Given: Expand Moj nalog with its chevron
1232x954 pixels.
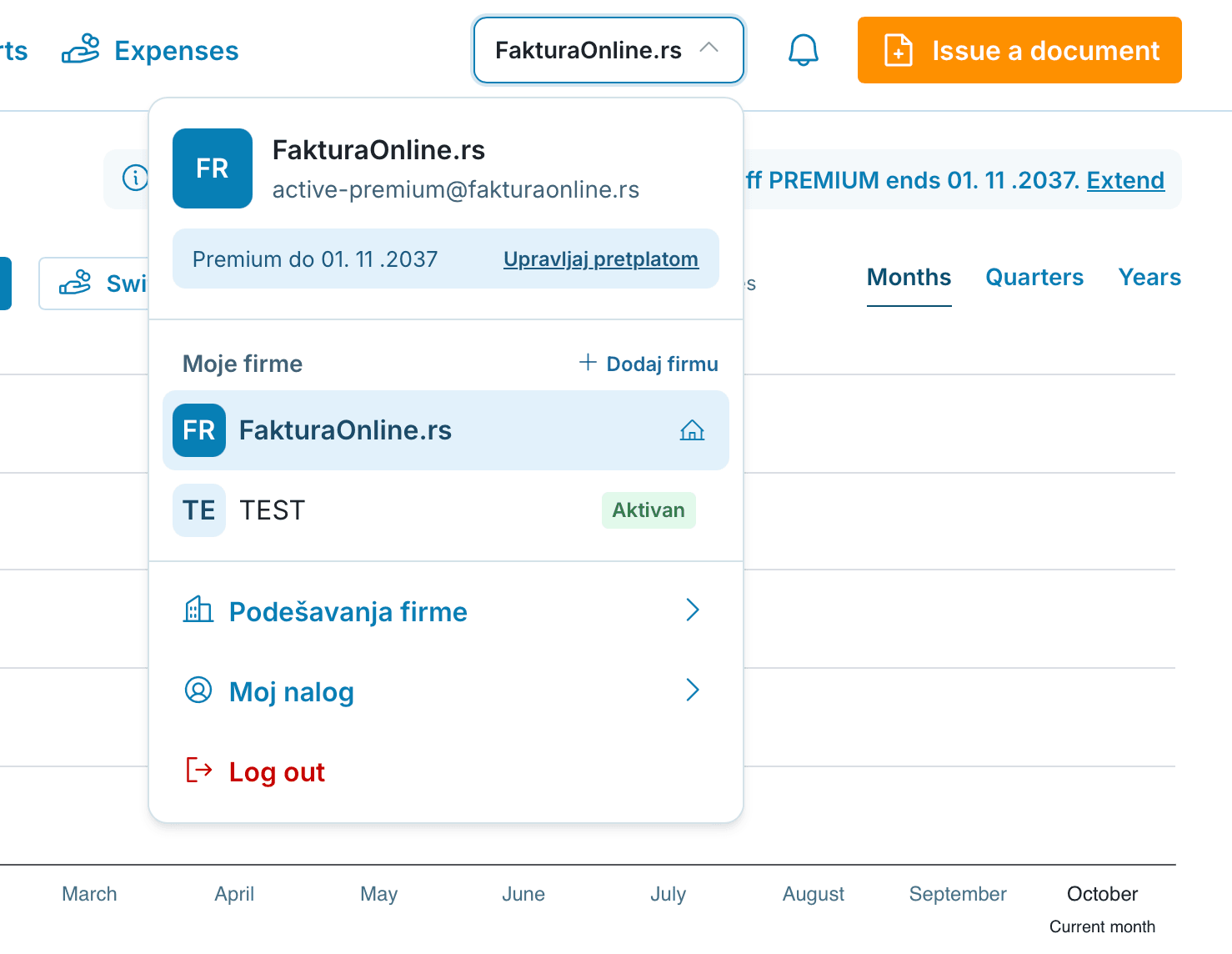Looking at the screenshot, I should [693, 690].
